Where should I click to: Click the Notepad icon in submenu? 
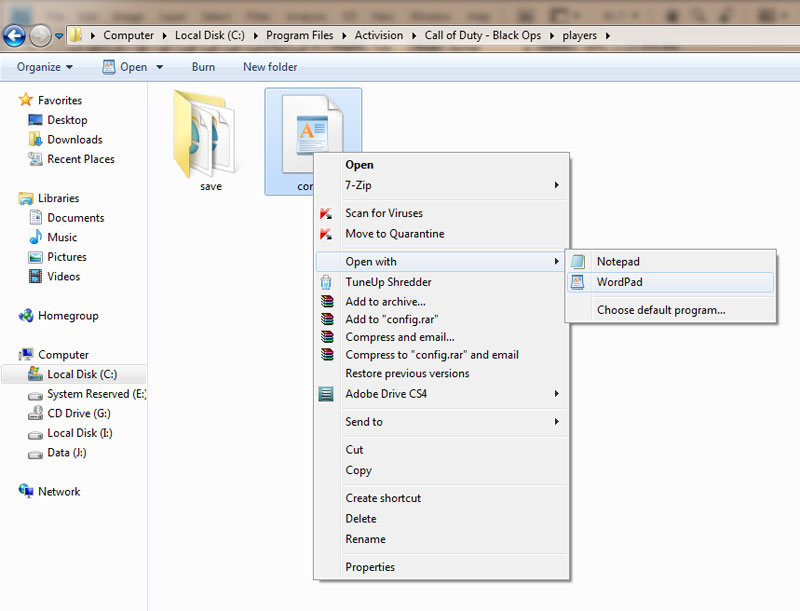click(578, 262)
